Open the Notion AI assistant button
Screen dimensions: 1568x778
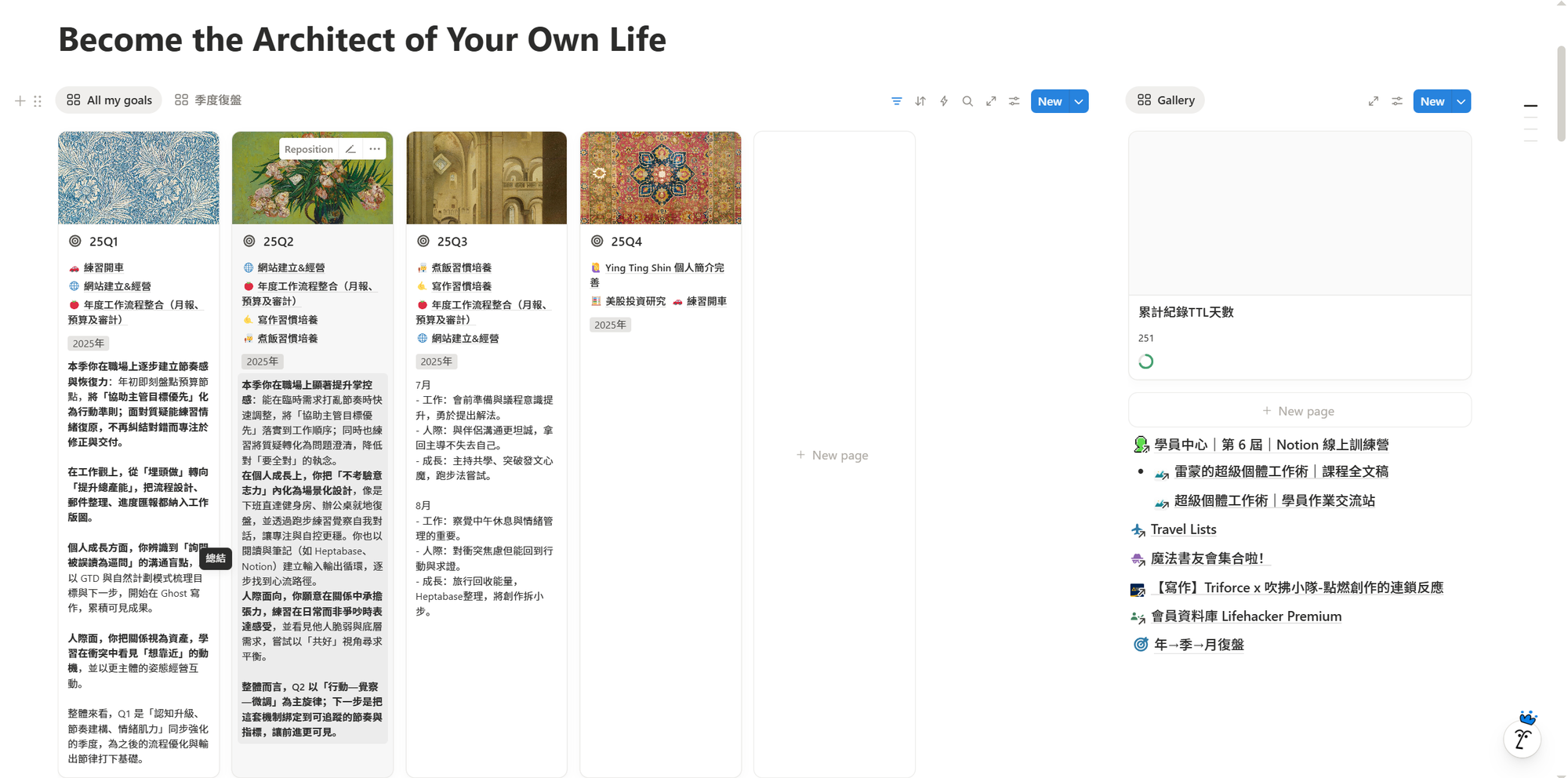(x=1523, y=739)
